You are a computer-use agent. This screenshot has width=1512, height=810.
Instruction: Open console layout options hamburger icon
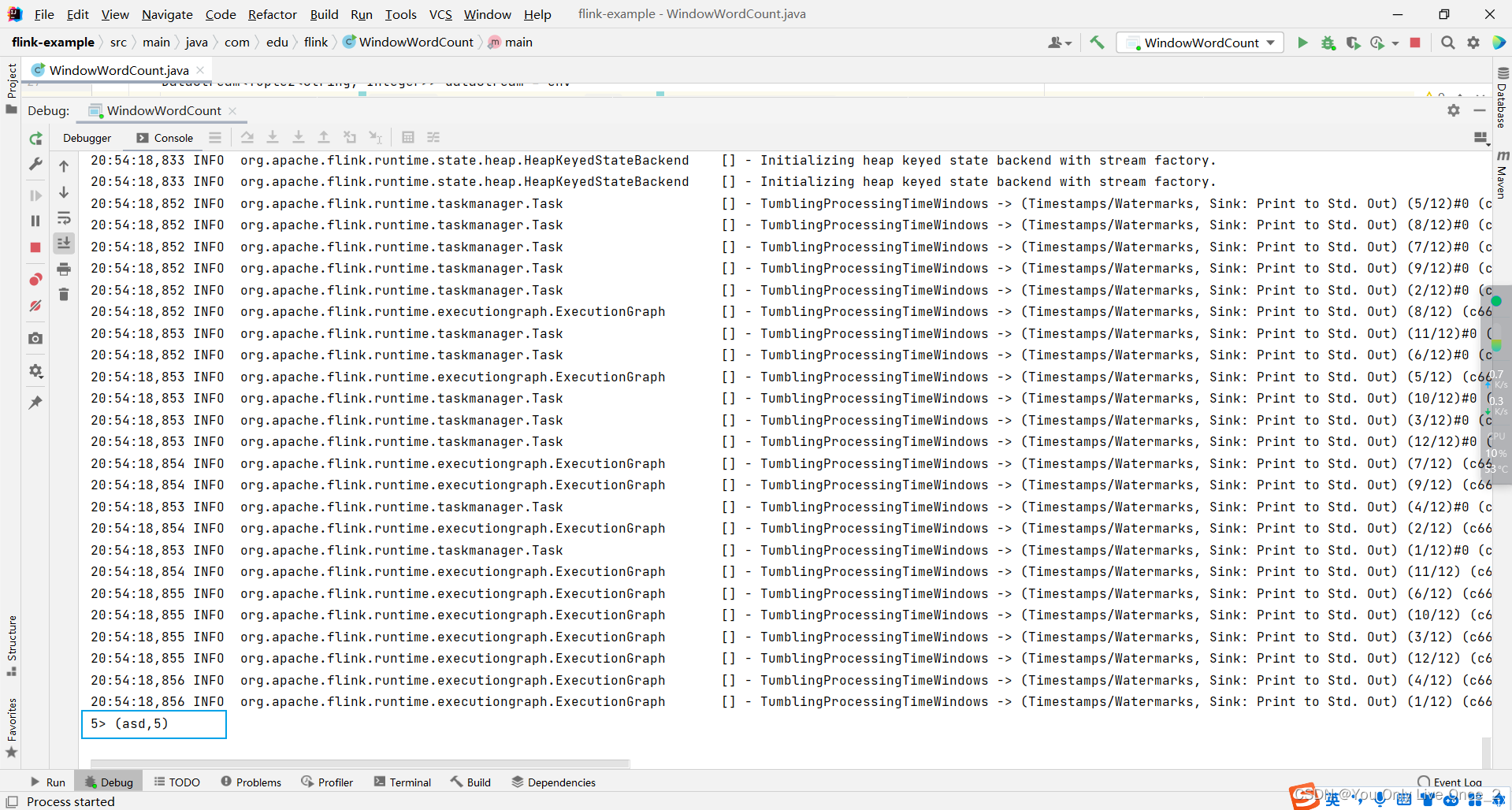(215, 137)
